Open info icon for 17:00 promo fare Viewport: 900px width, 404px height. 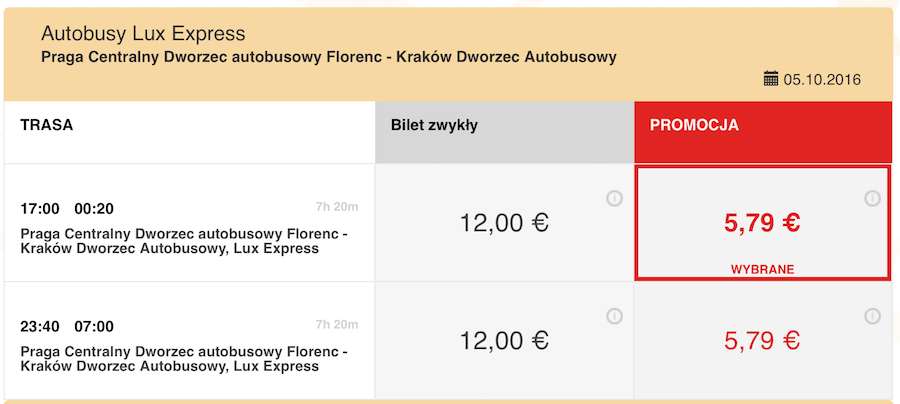(872, 199)
